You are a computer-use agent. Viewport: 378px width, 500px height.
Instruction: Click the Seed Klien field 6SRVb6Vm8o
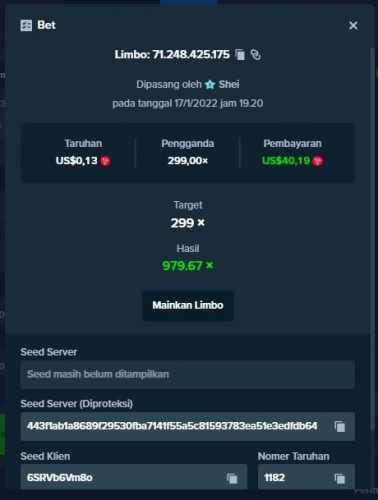click(x=134, y=477)
